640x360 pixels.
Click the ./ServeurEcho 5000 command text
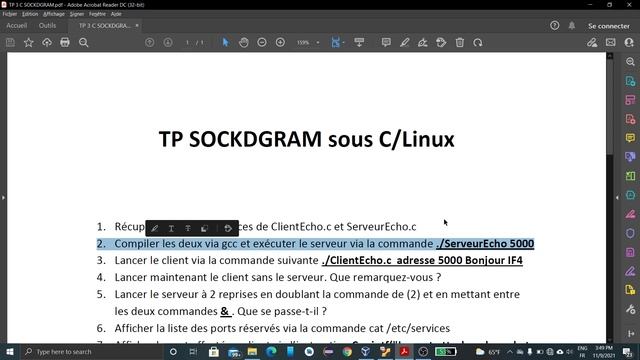pyautogui.click(x=485, y=244)
